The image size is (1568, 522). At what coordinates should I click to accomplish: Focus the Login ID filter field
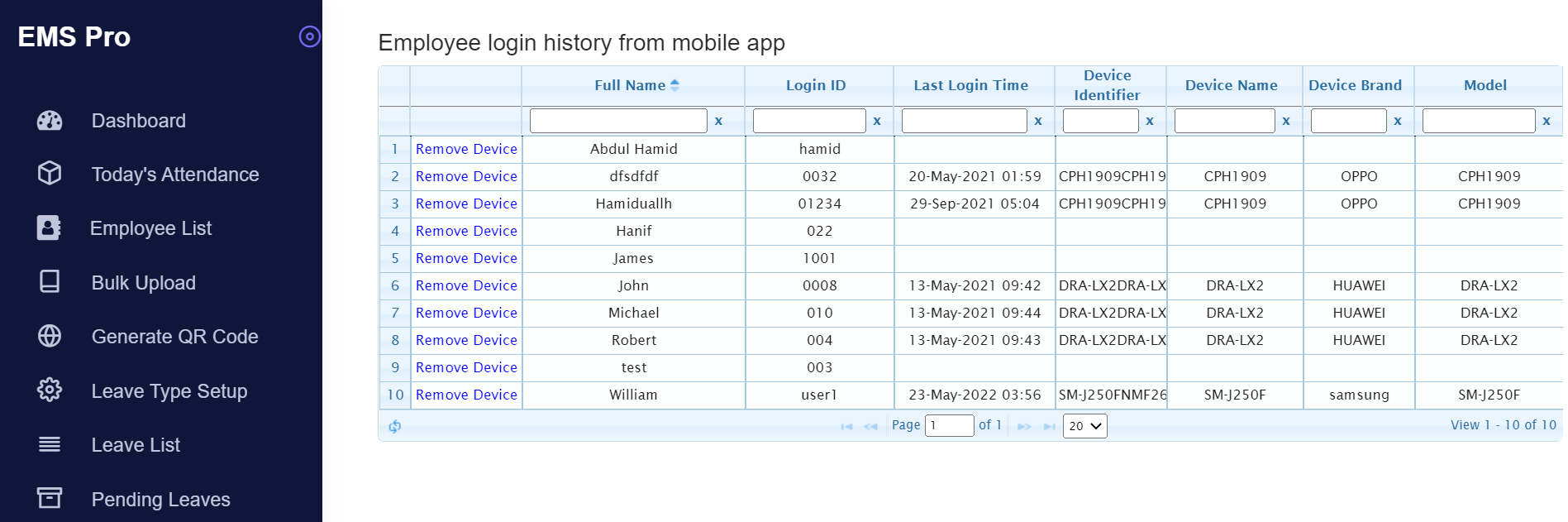pyautogui.click(x=809, y=121)
